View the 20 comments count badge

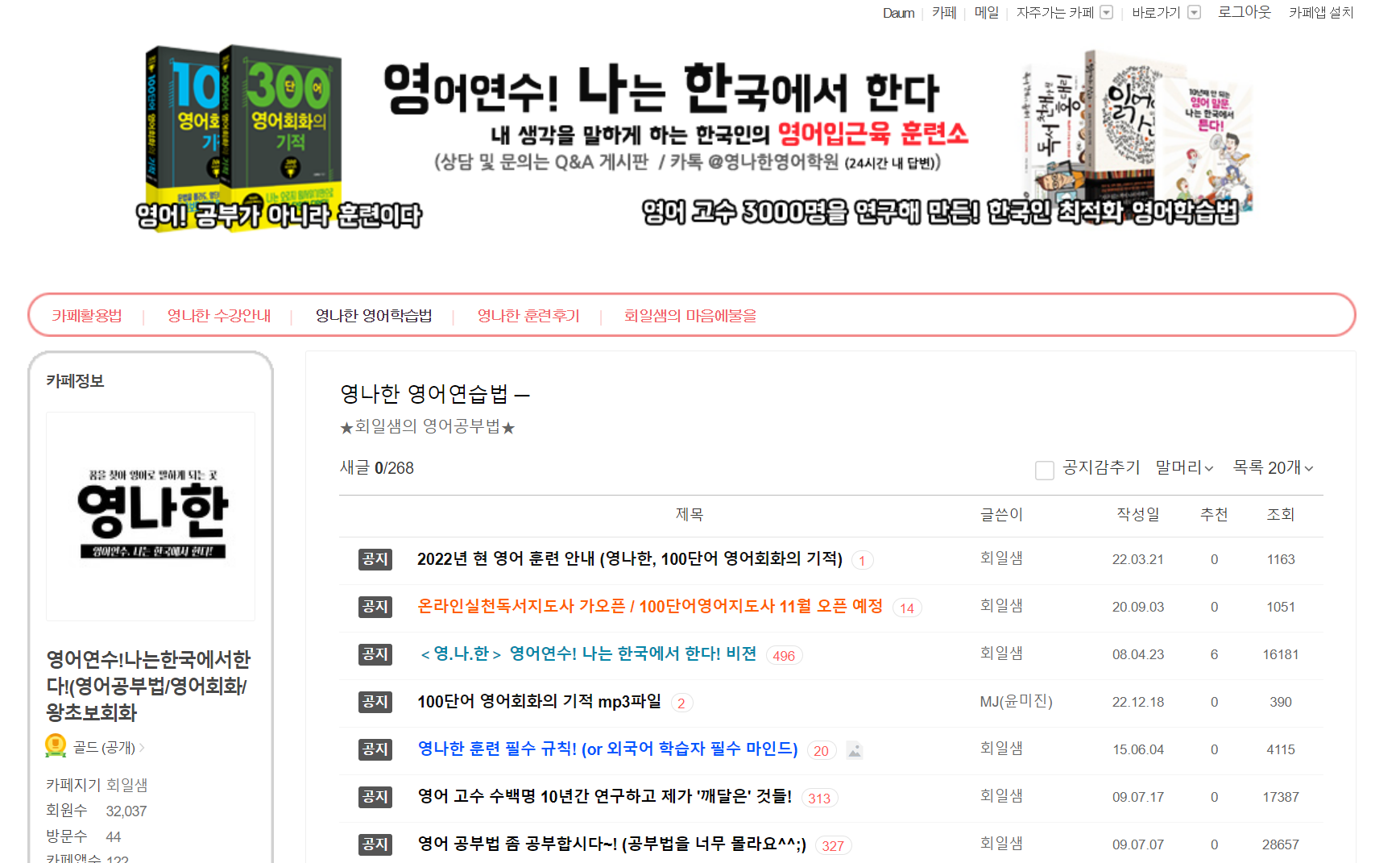coord(821,751)
